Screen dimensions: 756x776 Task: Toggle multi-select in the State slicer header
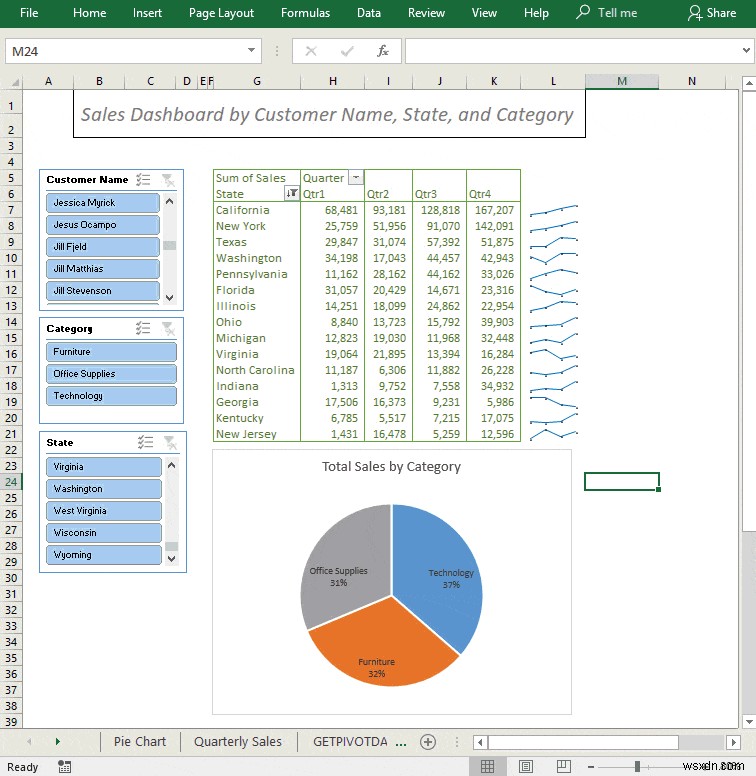point(144,442)
